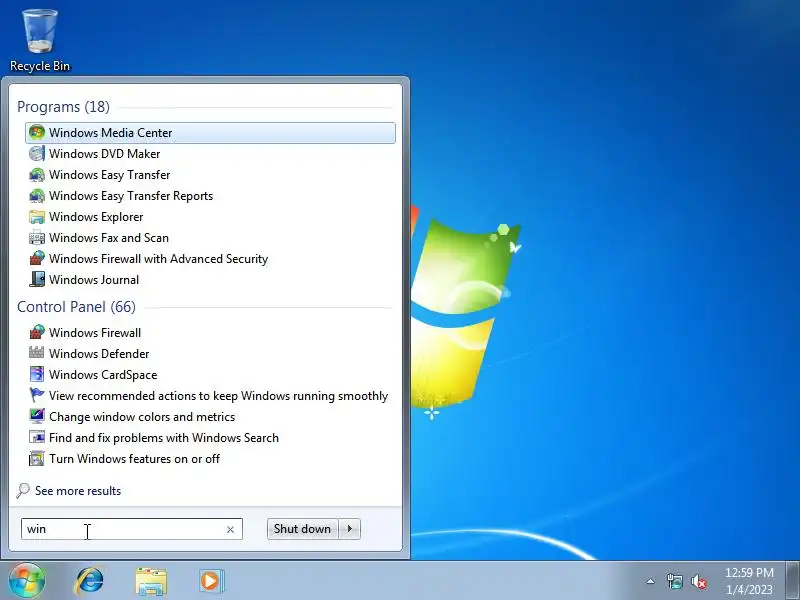Select the Windows CardSpace text

click(103, 374)
